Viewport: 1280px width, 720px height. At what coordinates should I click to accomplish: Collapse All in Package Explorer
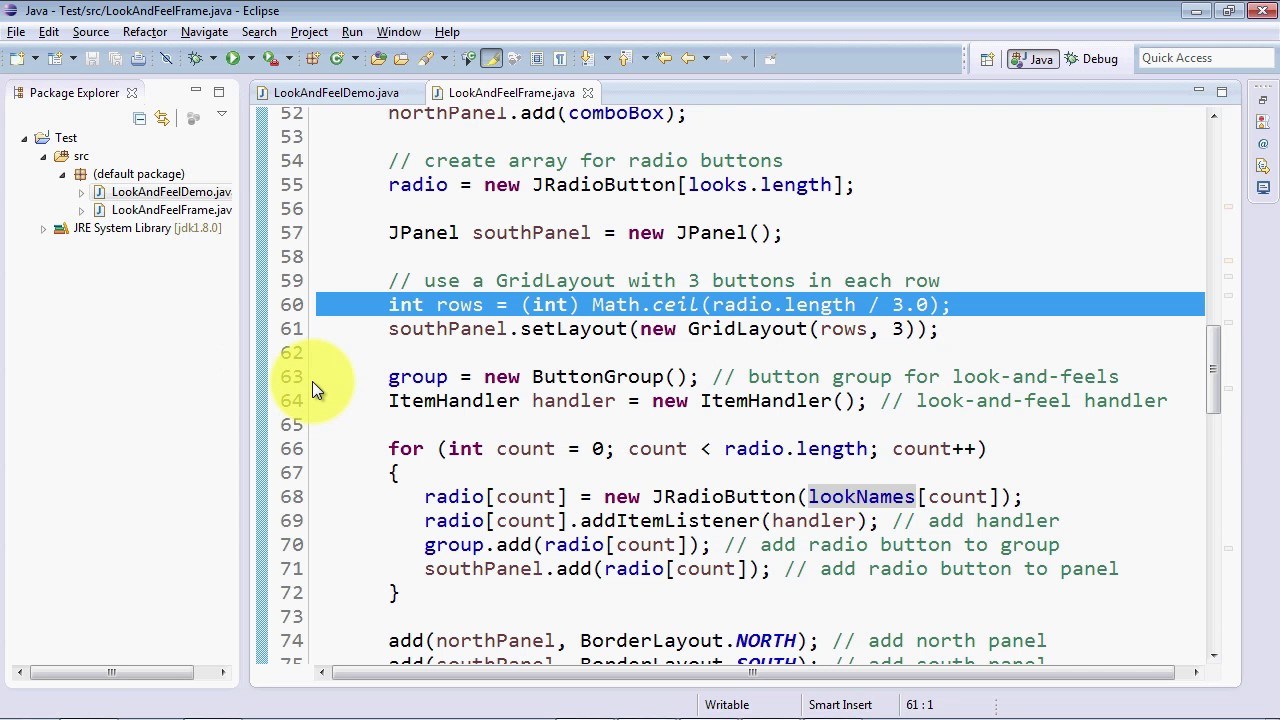pos(139,118)
